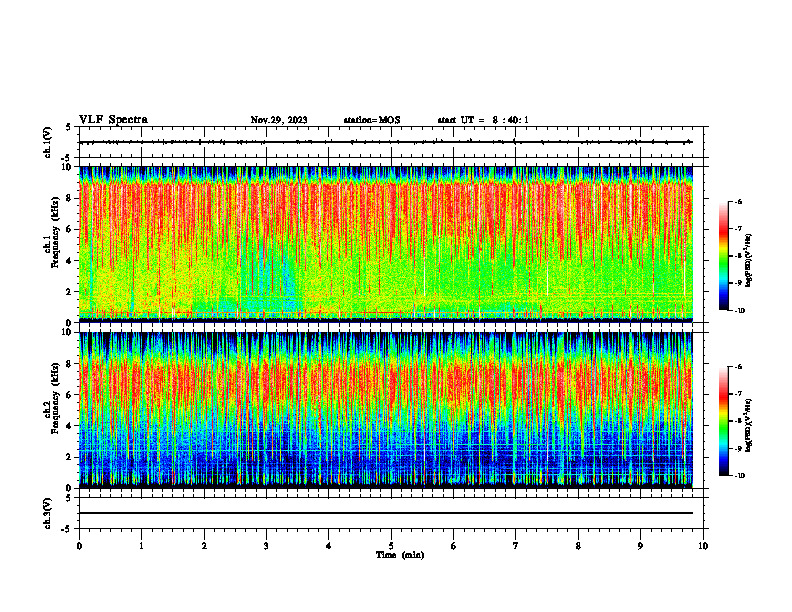792x612 pixels.
Task: Click time axis tick label "2"
Action: [x=204, y=546]
